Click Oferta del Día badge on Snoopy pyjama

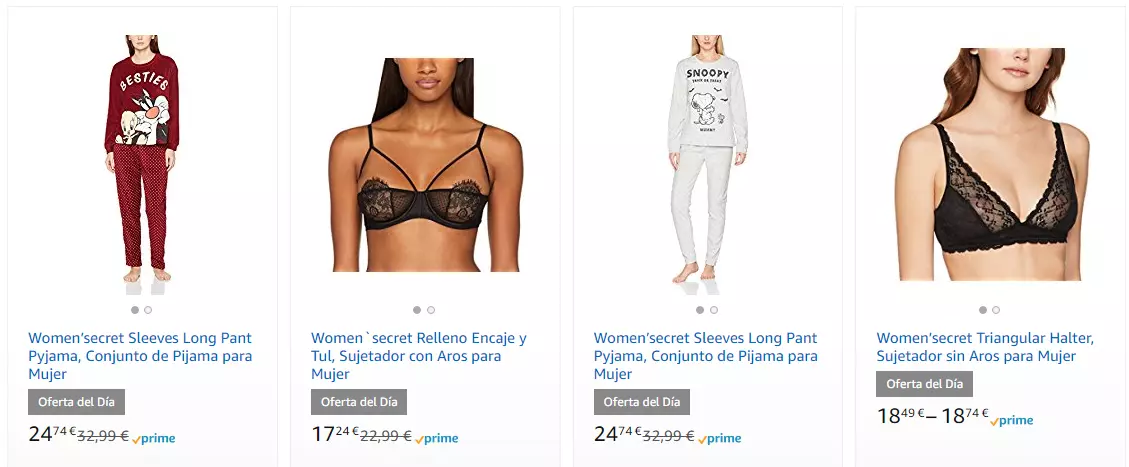tap(642, 402)
